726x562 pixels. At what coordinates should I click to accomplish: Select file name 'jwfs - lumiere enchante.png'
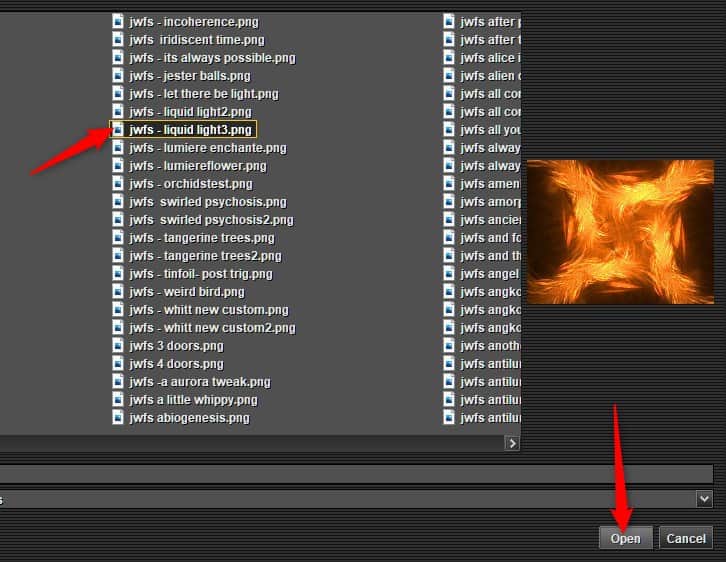[x=208, y=148]
